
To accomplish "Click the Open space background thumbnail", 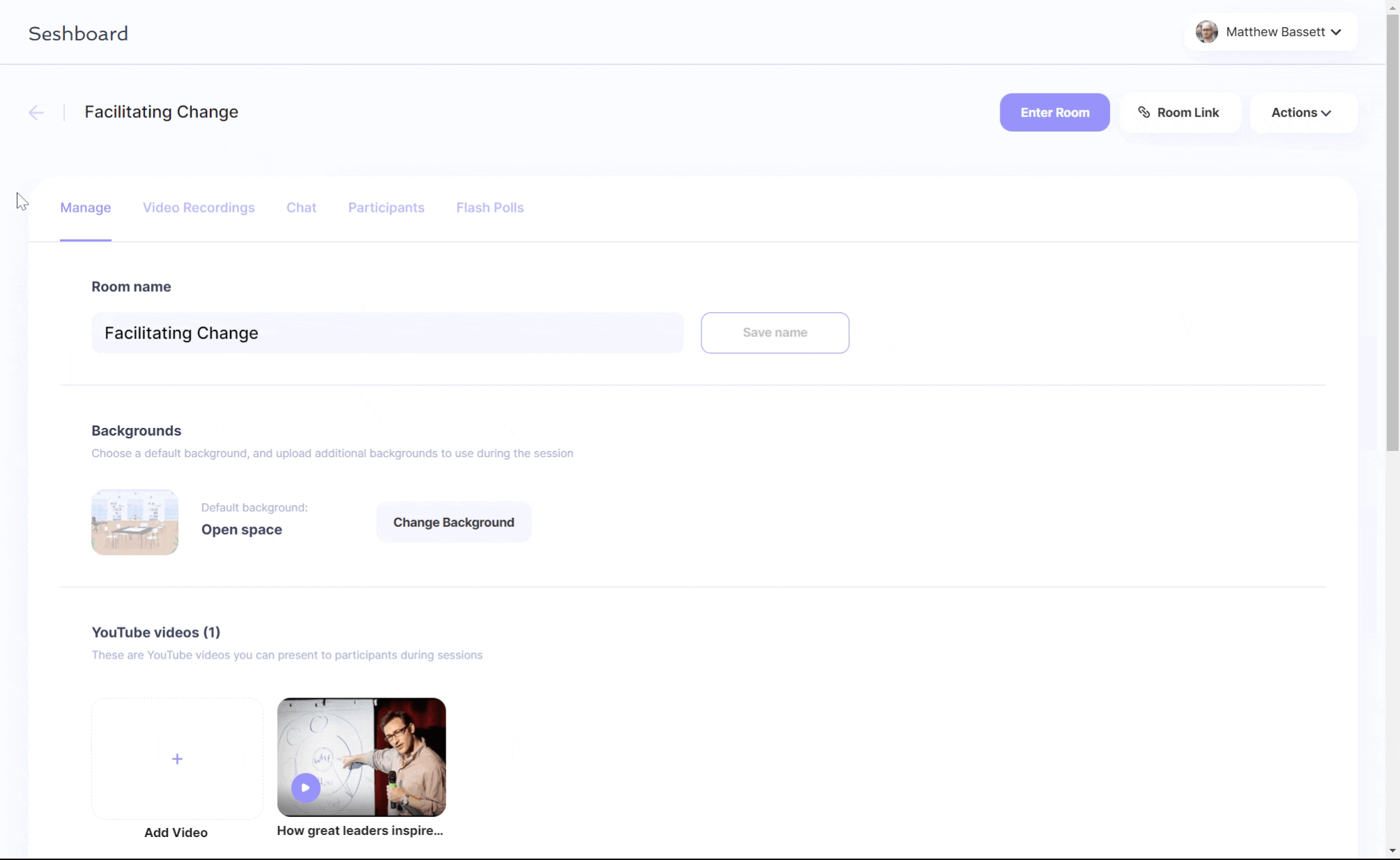I will [x=135, y=522].
